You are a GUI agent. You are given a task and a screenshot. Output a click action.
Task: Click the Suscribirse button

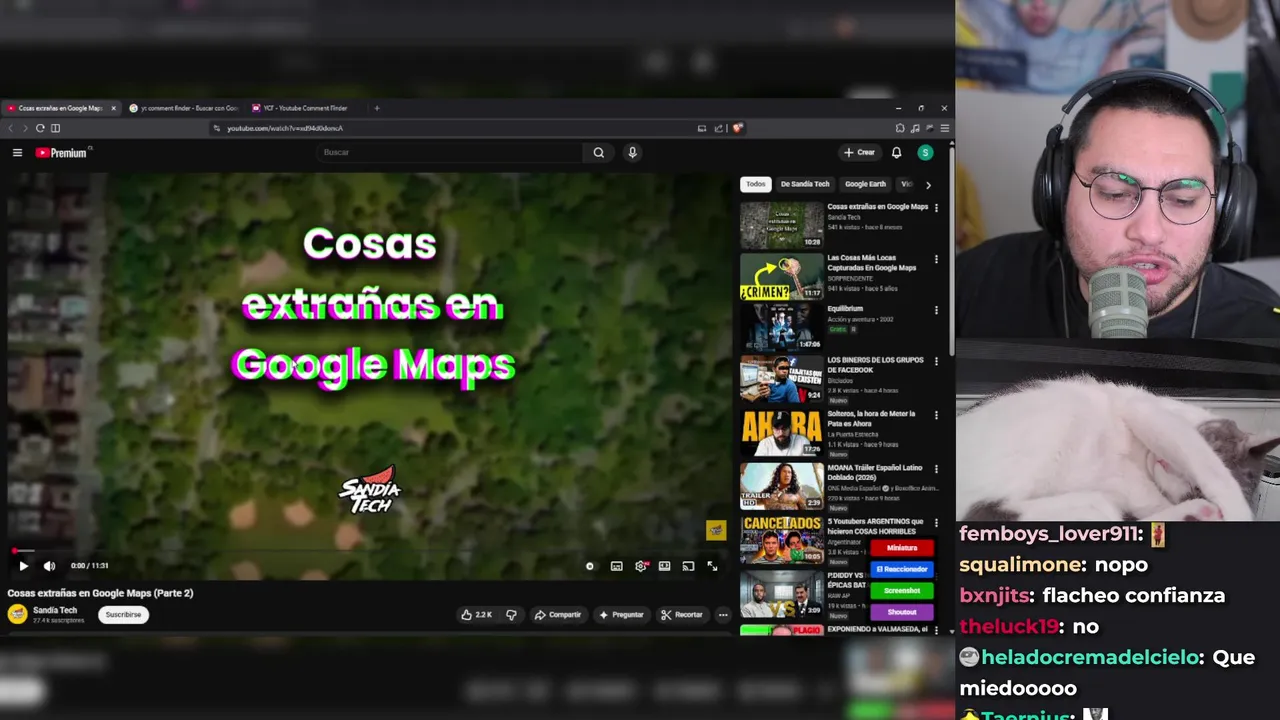click(x=123, y=615)
